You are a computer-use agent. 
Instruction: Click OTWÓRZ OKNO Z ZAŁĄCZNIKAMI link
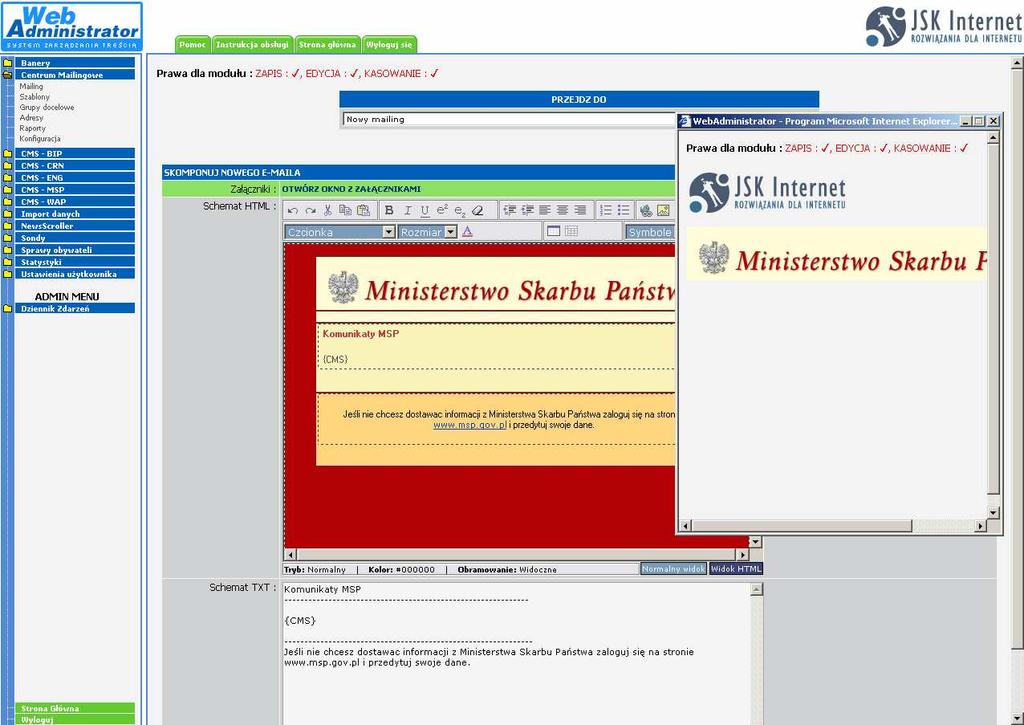click(x=351, y=189)
